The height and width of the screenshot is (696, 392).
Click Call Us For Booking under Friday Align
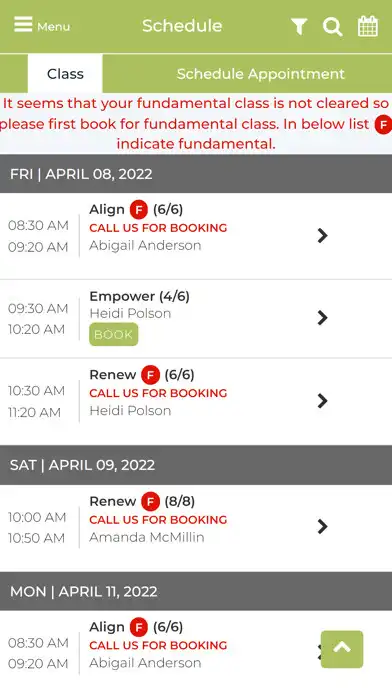[158, 228]
